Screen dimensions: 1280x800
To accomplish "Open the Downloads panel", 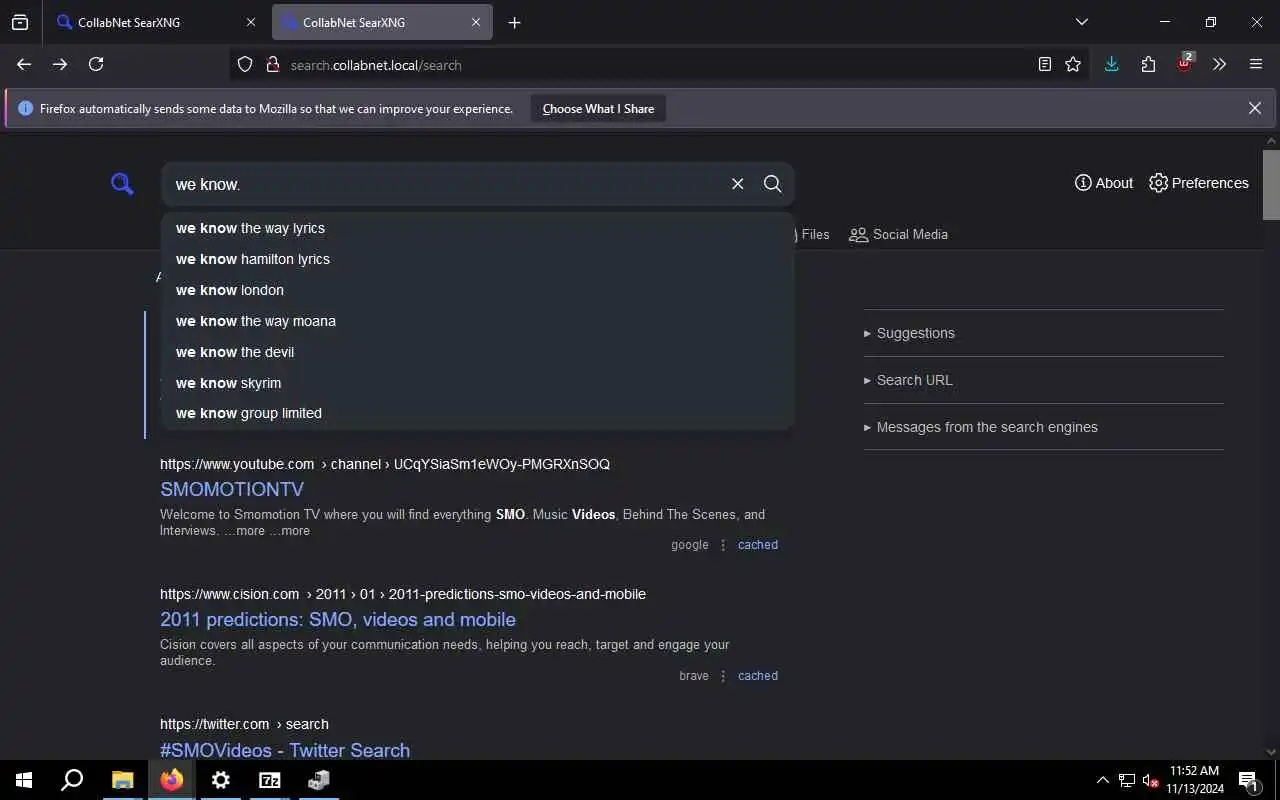I will coord(1111,64).
